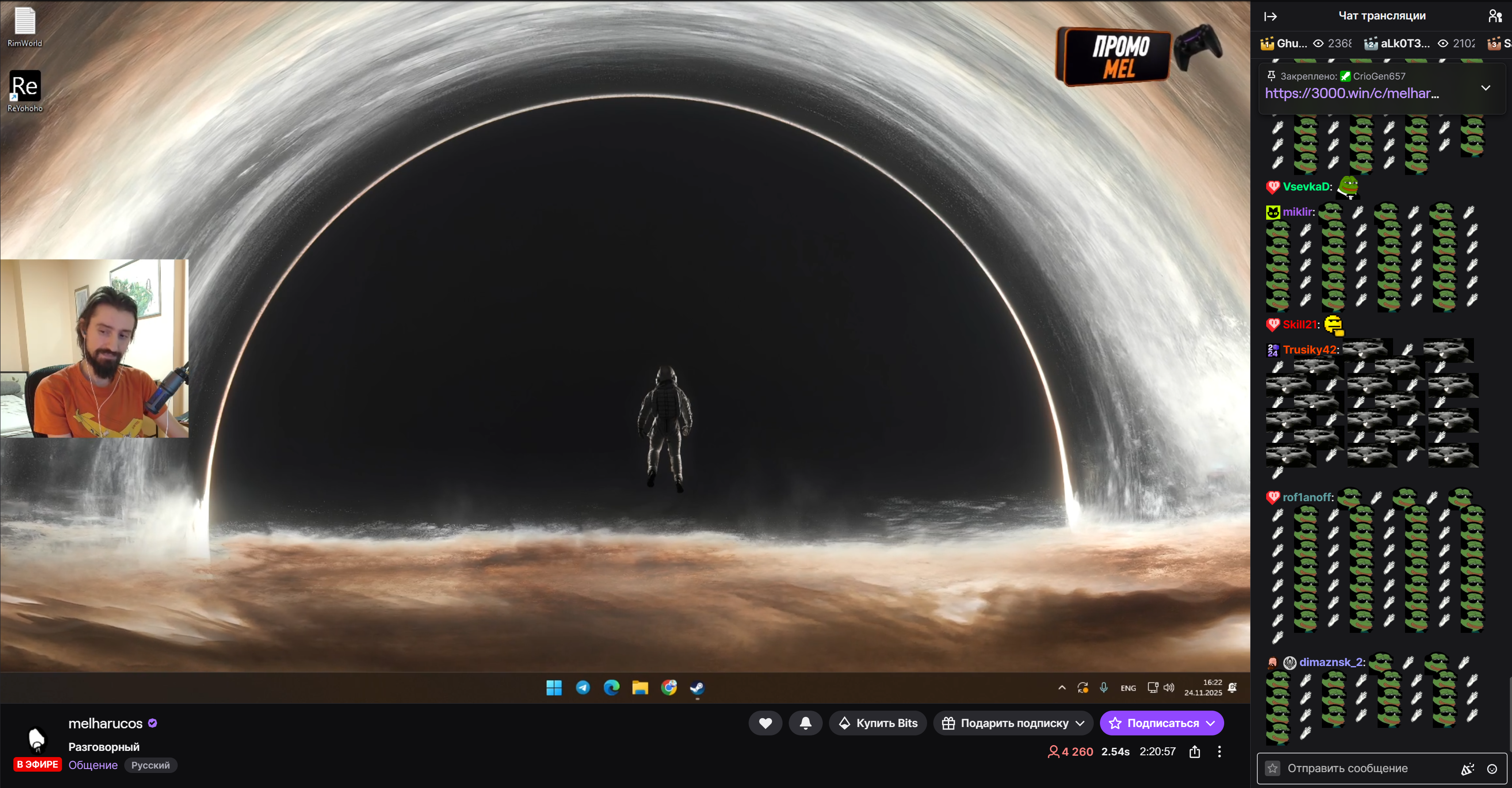Open the Подарить подписку dropdown arrow
Image resolution: width=1512 pixels, height=788 pixels.
tap(1080, 723)
